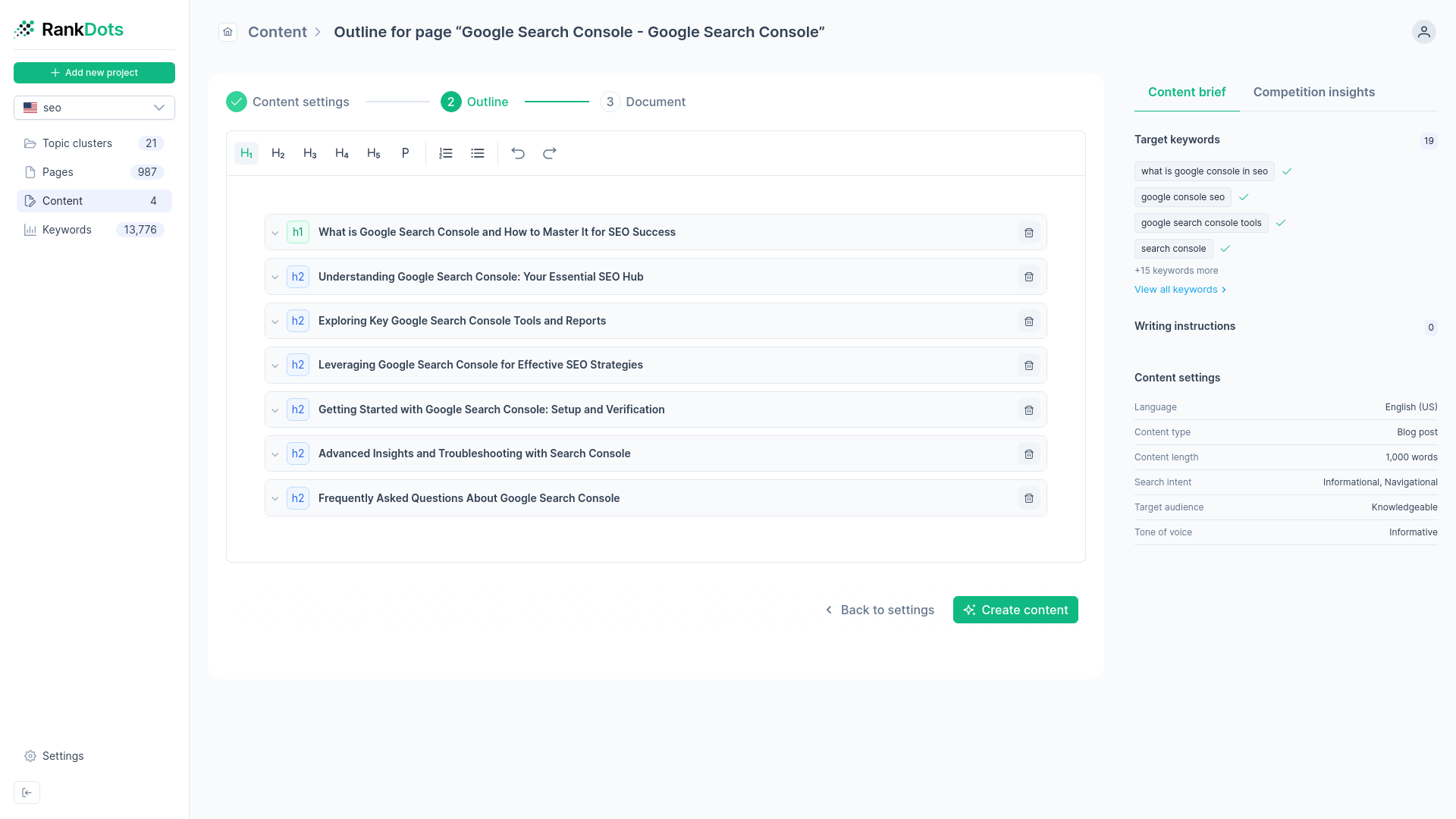Undo the last outline change
This screenshot has width=1456, height=819.
click(518, 152)
